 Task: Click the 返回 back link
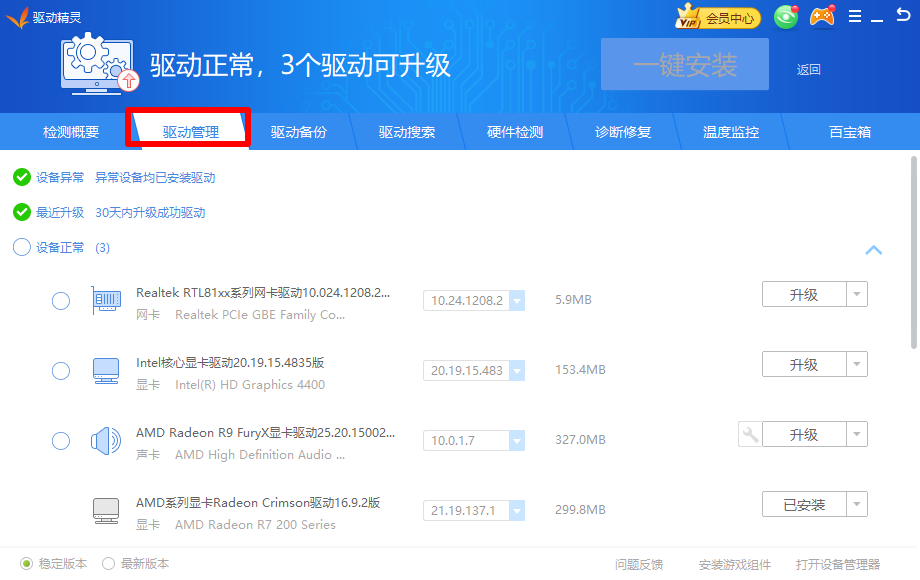pyautogui.click(x=808, y=69)
